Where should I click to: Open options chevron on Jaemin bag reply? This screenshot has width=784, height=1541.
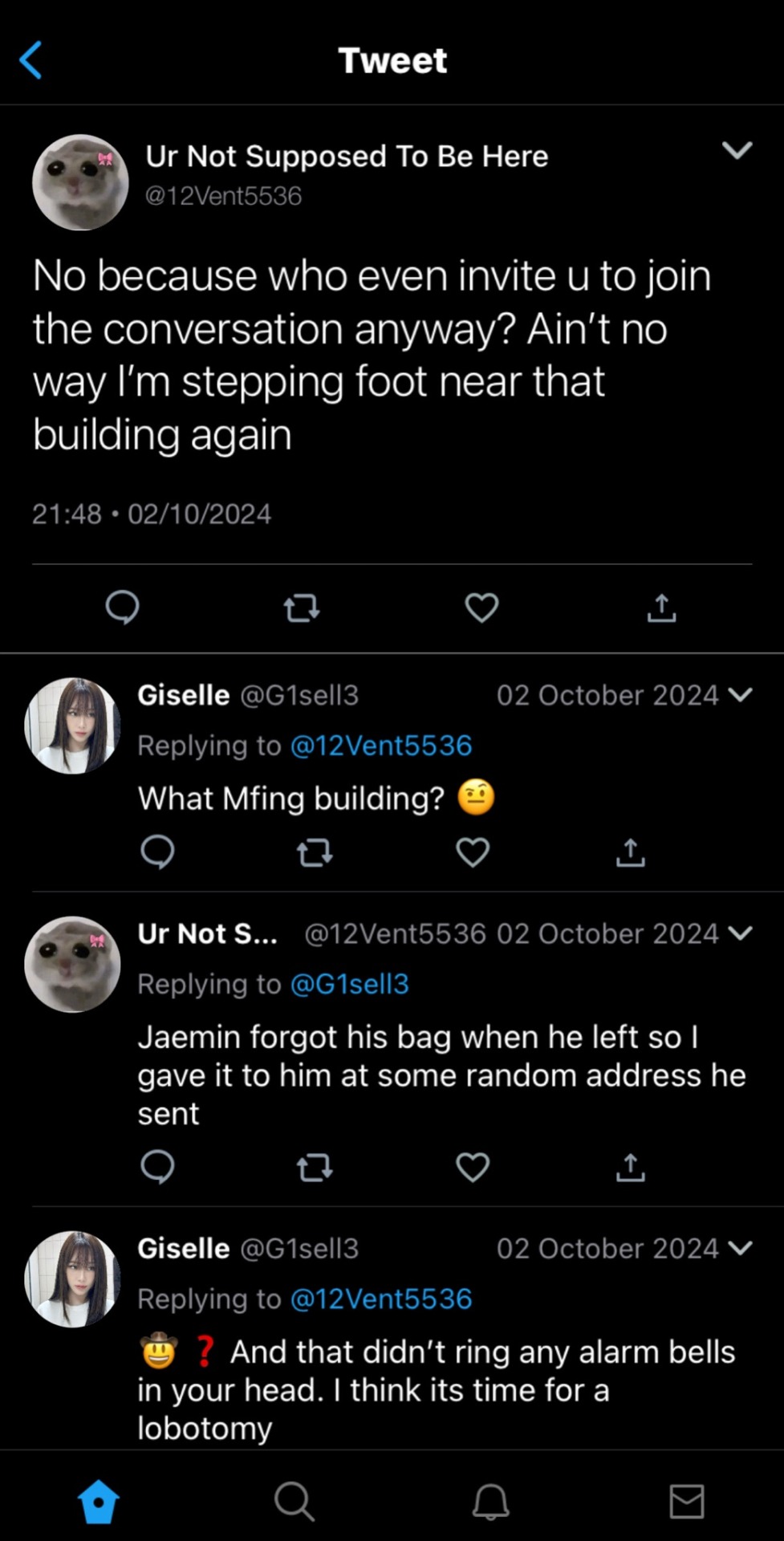point(741,933)
